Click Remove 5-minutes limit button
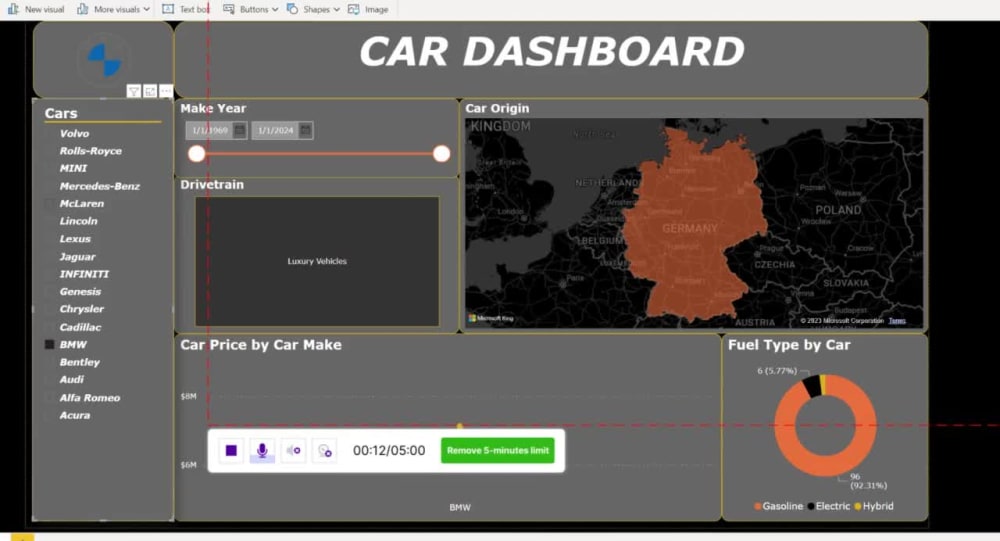The image size is (1000, 541). pos(497,450)
